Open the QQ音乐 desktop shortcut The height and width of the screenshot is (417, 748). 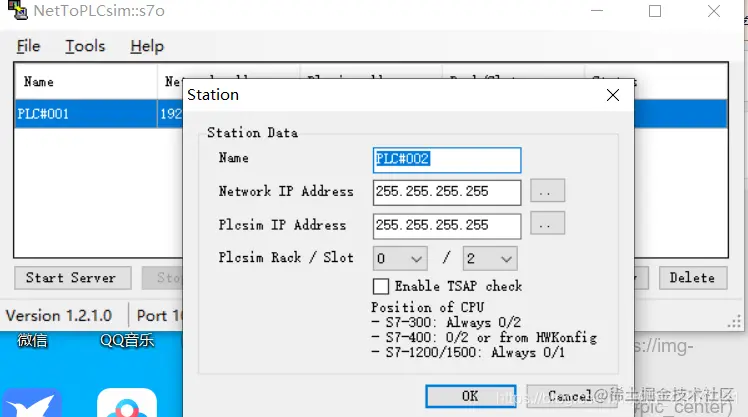coord(127,341)
